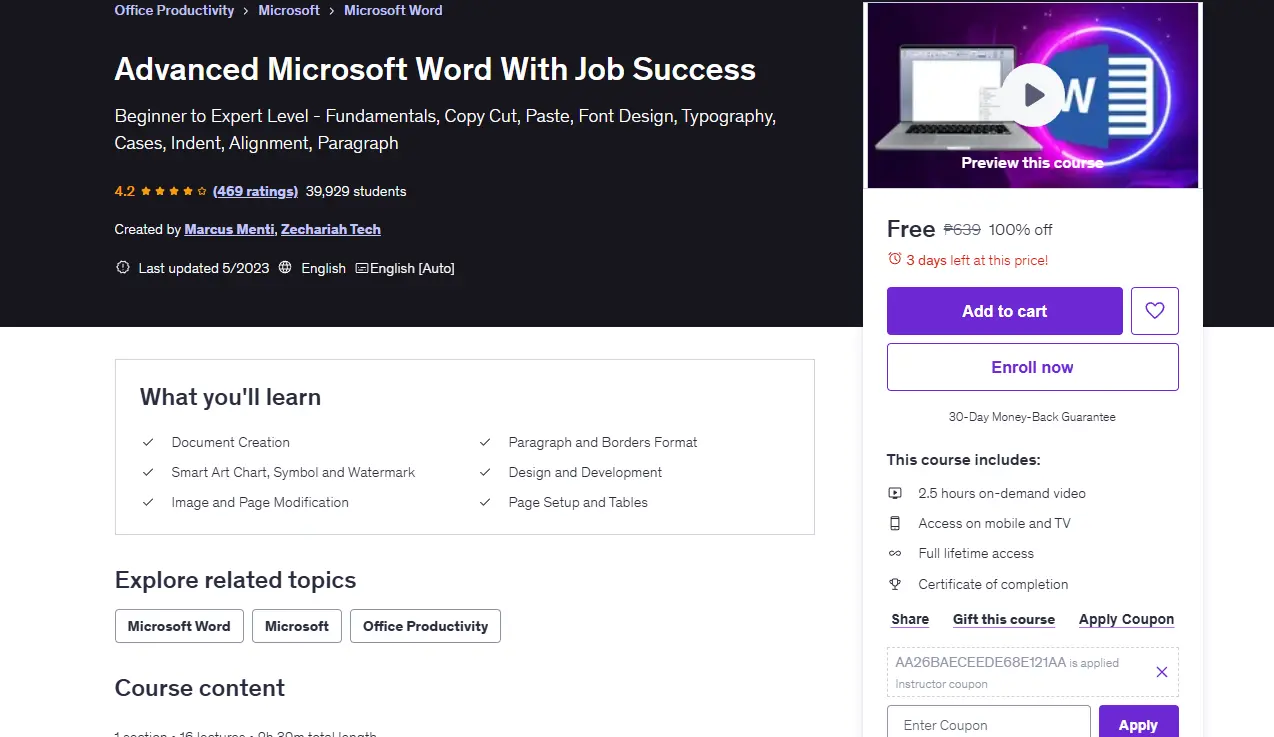This screenshot has width=1274, height=737.
Task: Click 'Preview this course' caption
Action: (1033, 162)
